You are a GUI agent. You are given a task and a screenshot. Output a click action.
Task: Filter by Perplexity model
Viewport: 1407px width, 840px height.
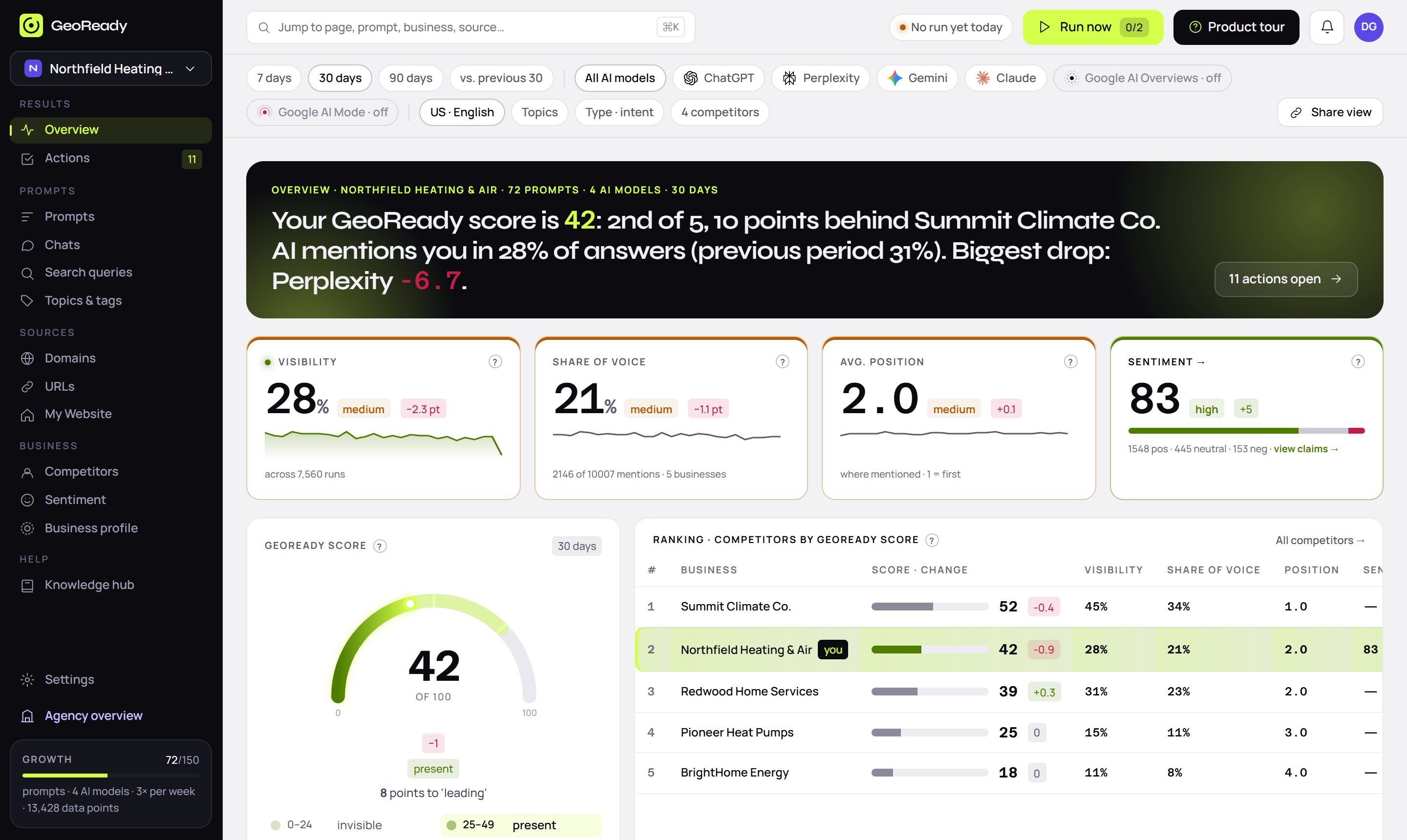pos(820,78)
